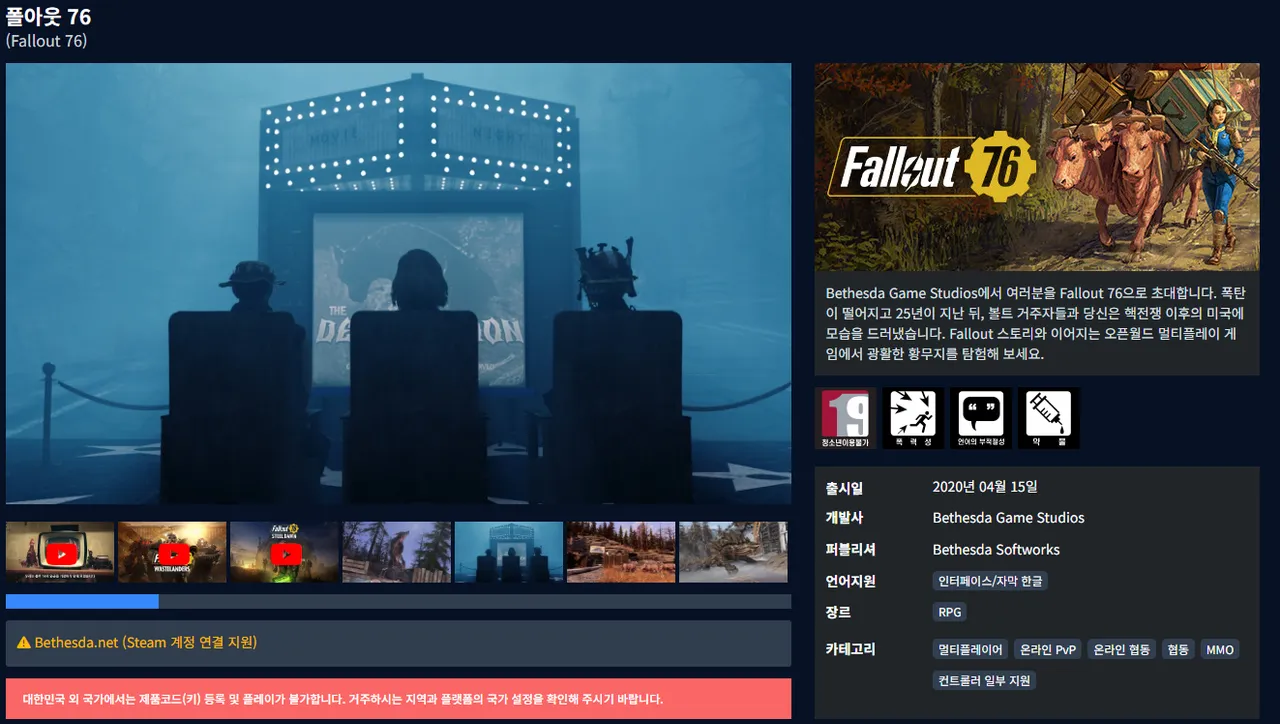
Task: Play the Wastelanders video thumbnail
Action: click(x=172, y=552)
